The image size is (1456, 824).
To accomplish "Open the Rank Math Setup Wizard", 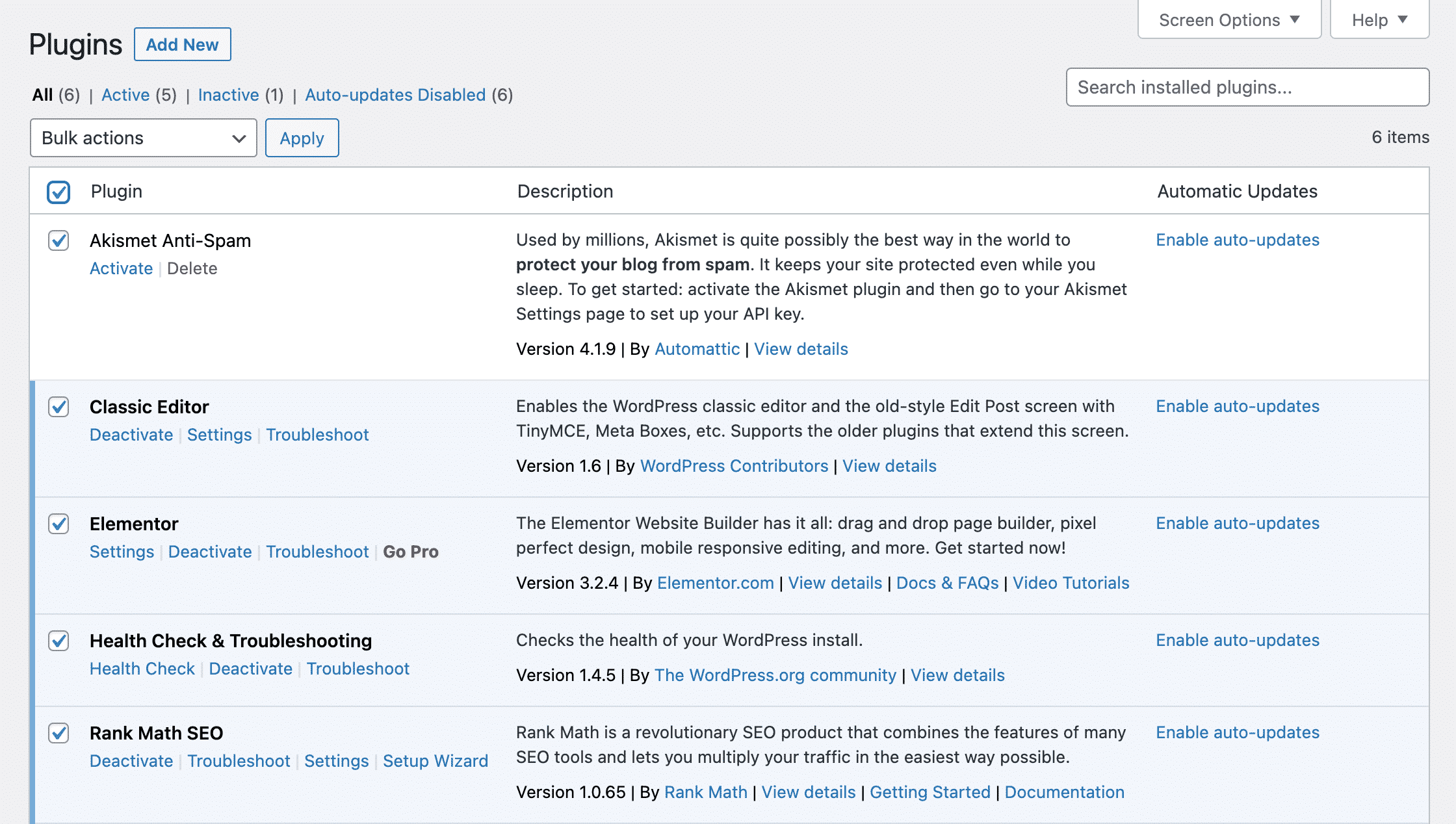I will [x=435, y=761].
